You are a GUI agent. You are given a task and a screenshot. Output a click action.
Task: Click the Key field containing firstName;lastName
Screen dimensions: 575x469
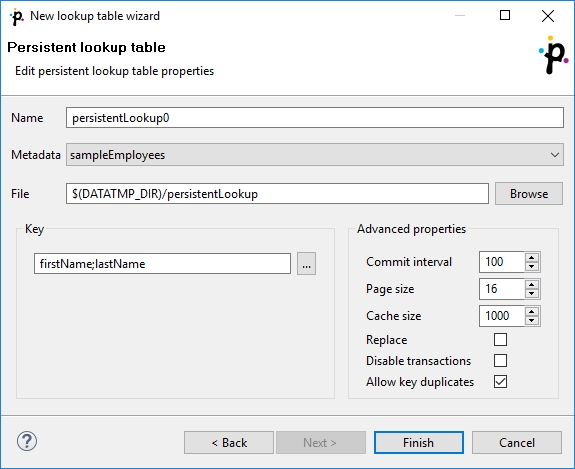pos(162,264)
